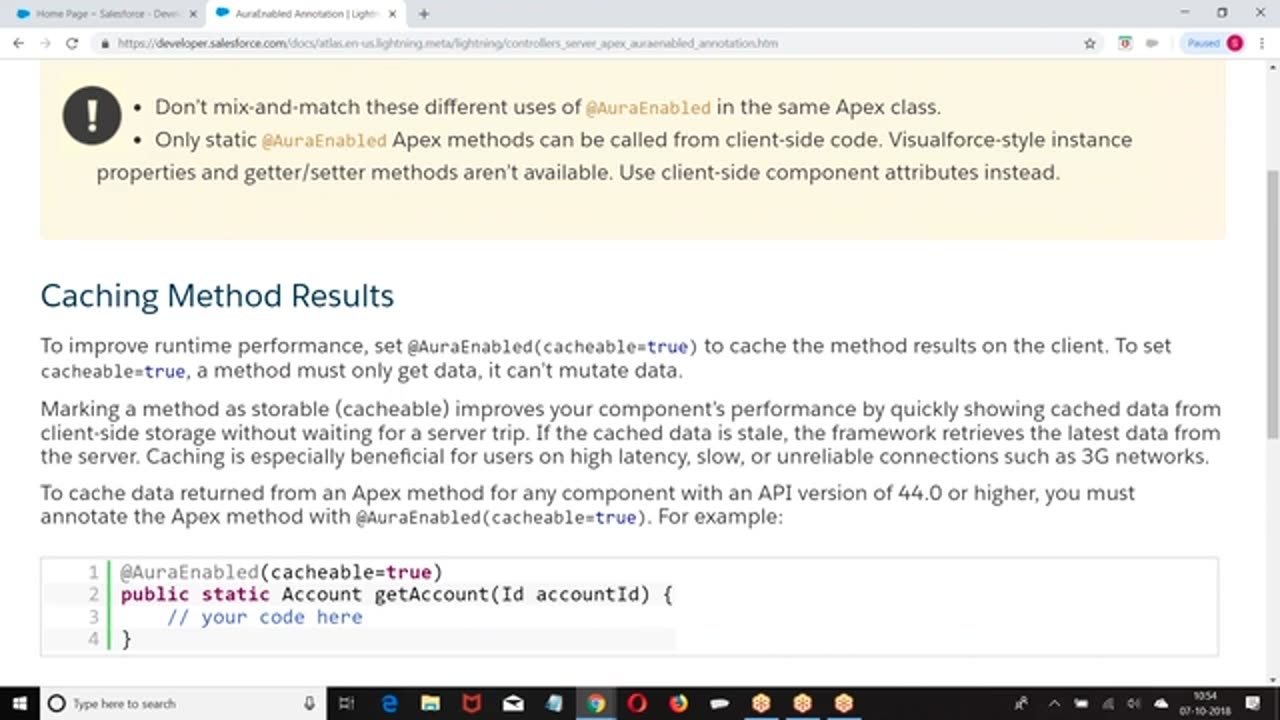The width and height of the screenshot is (1280, 720).
Task: Click the Paused profile button
Action: coord(1214,43)
